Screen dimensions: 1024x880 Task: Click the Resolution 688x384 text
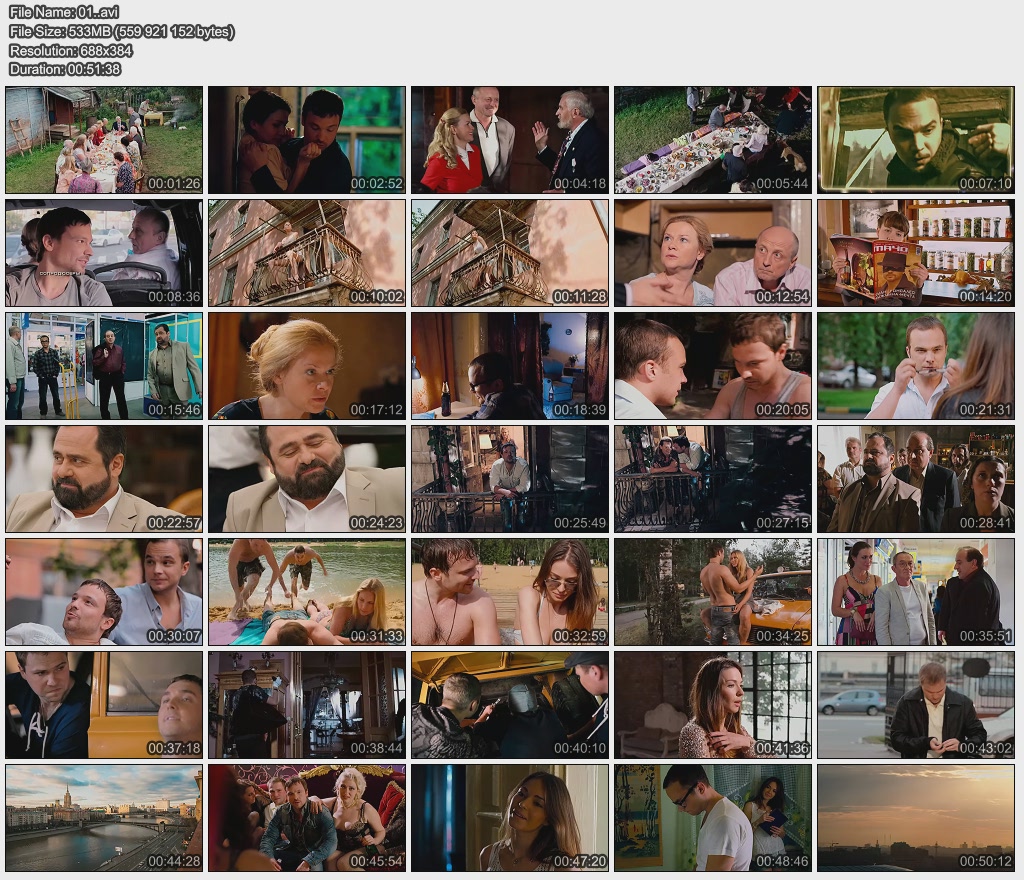(71, 50)
